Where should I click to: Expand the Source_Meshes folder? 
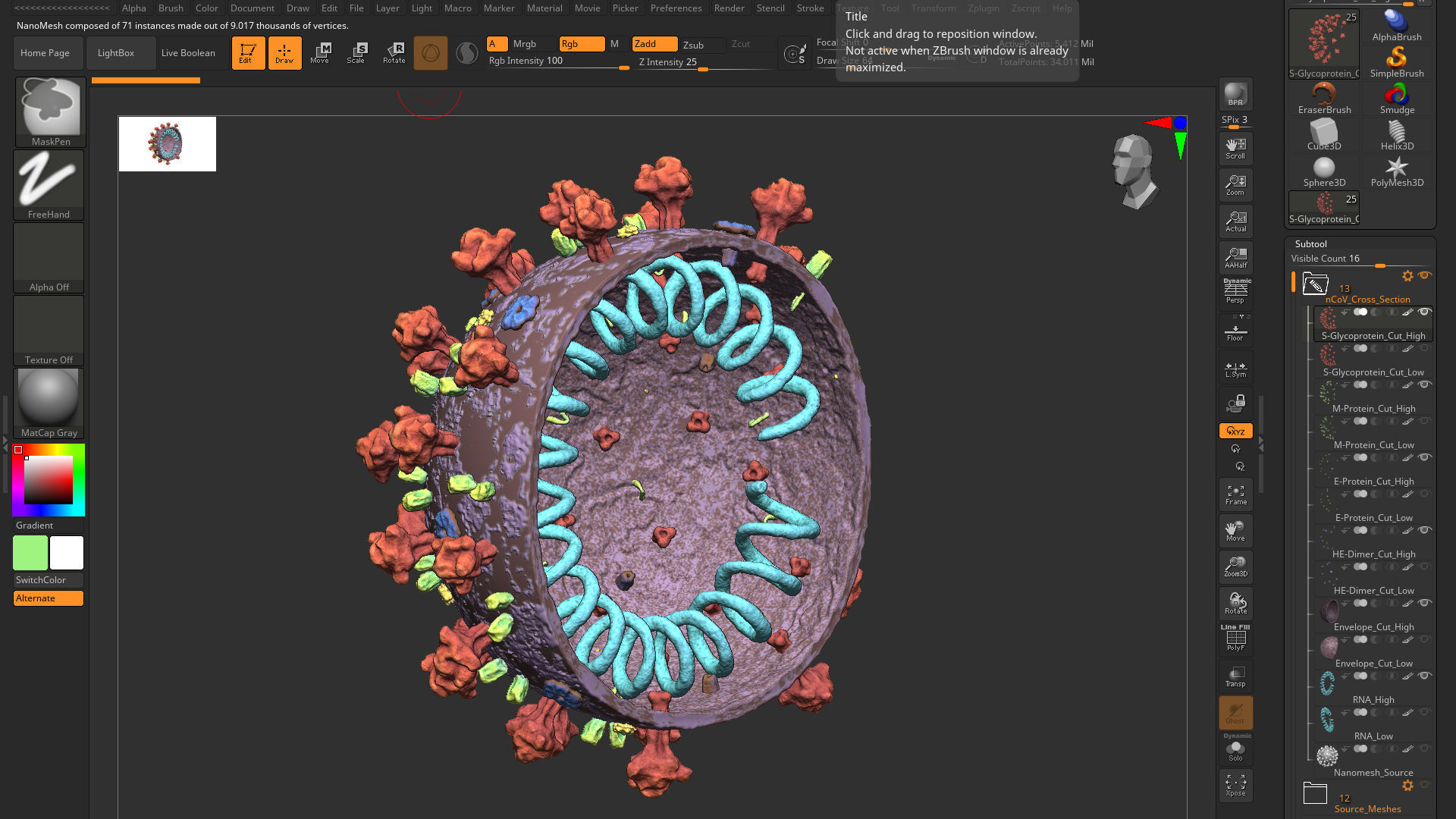coord(1315,793)
